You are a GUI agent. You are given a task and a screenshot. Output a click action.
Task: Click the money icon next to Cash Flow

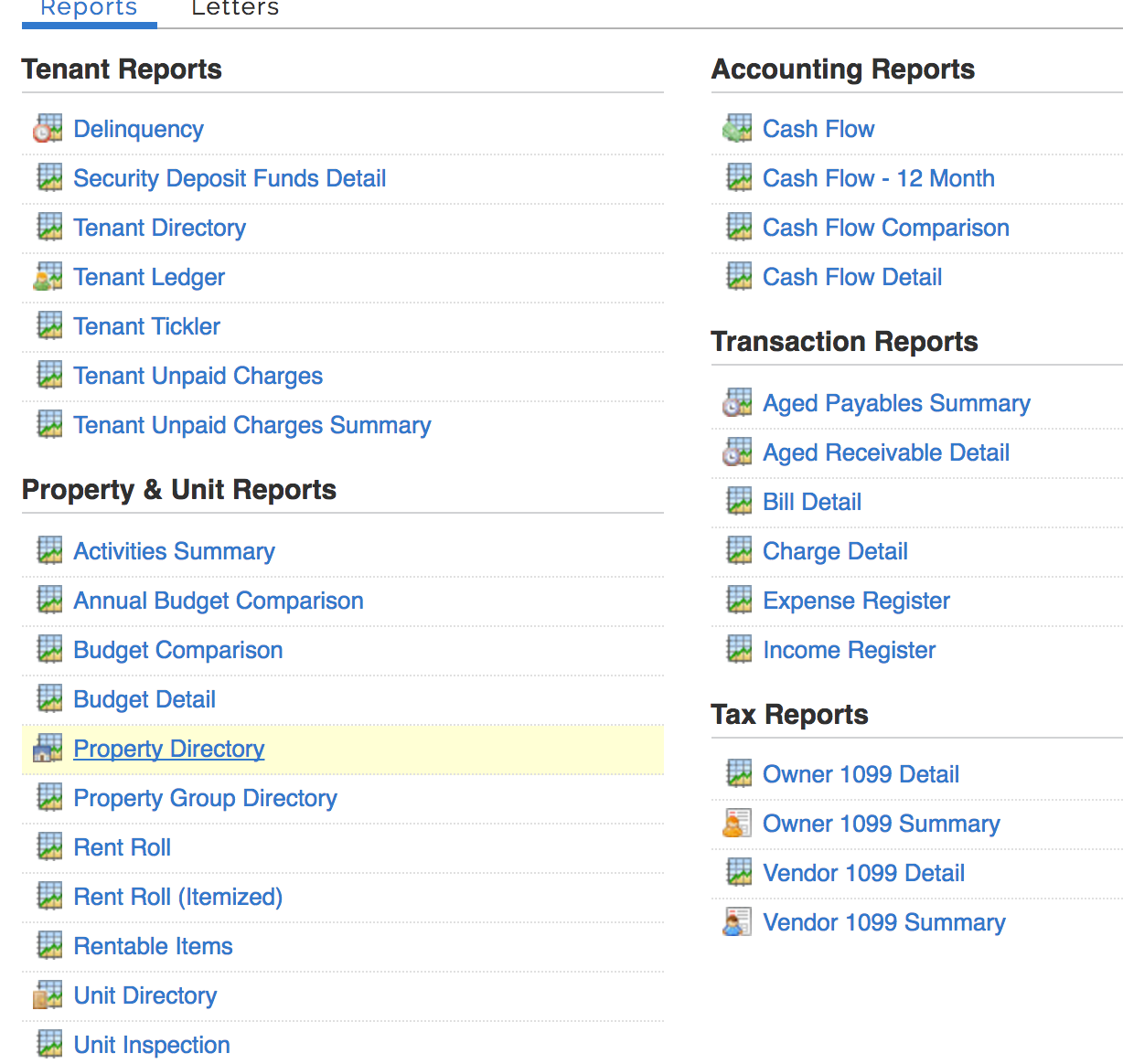[737, 129]
